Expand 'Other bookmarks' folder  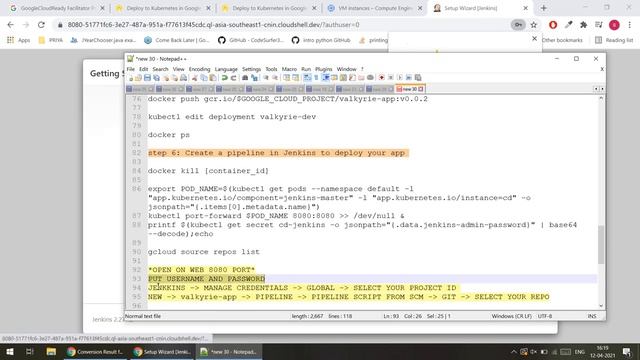tap(562, 40)
